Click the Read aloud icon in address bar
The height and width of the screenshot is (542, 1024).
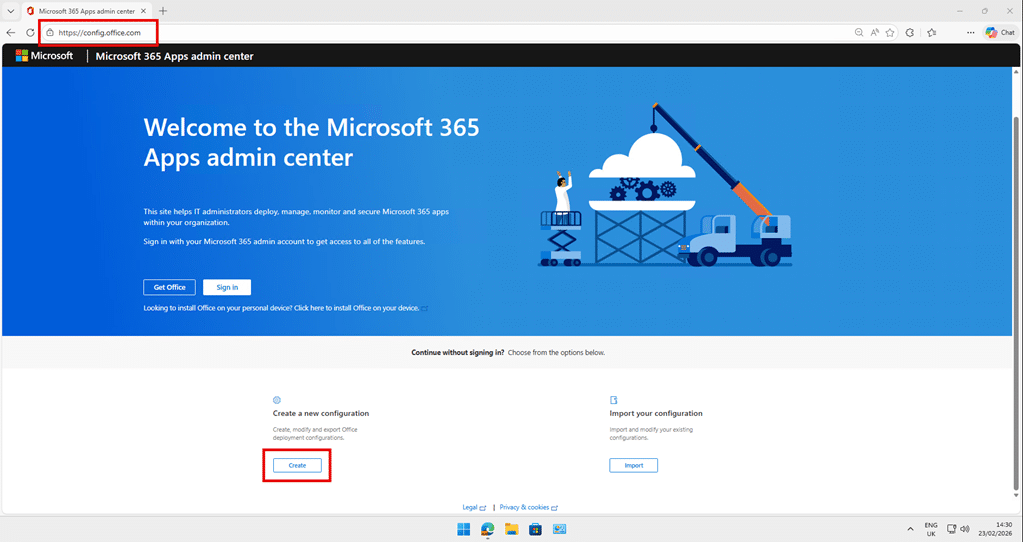click(874, 33)
